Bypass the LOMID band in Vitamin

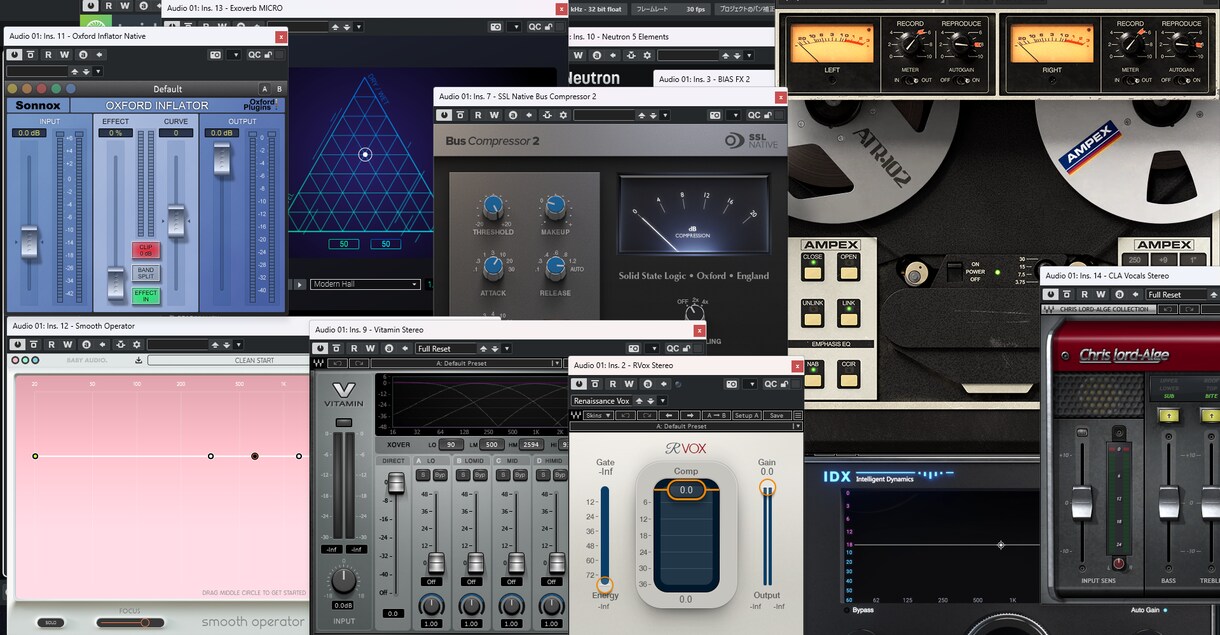480,475
